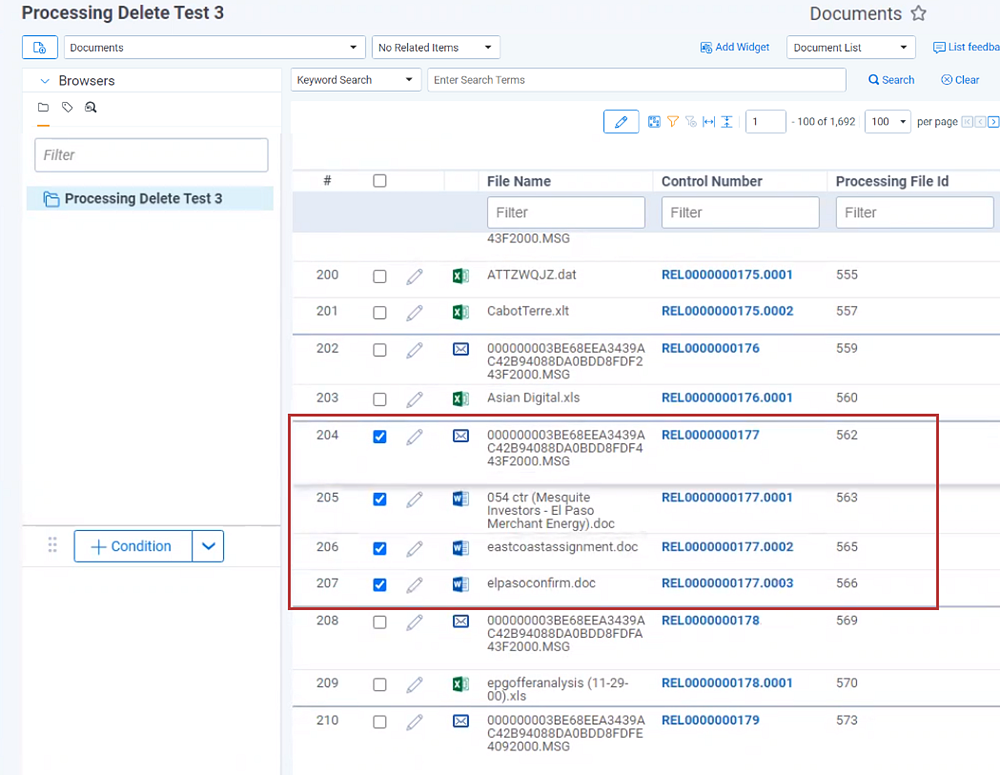The image size is (1000, 775).
Task: Expand the Keyword Search type dropdown
Action: [356, 80]
